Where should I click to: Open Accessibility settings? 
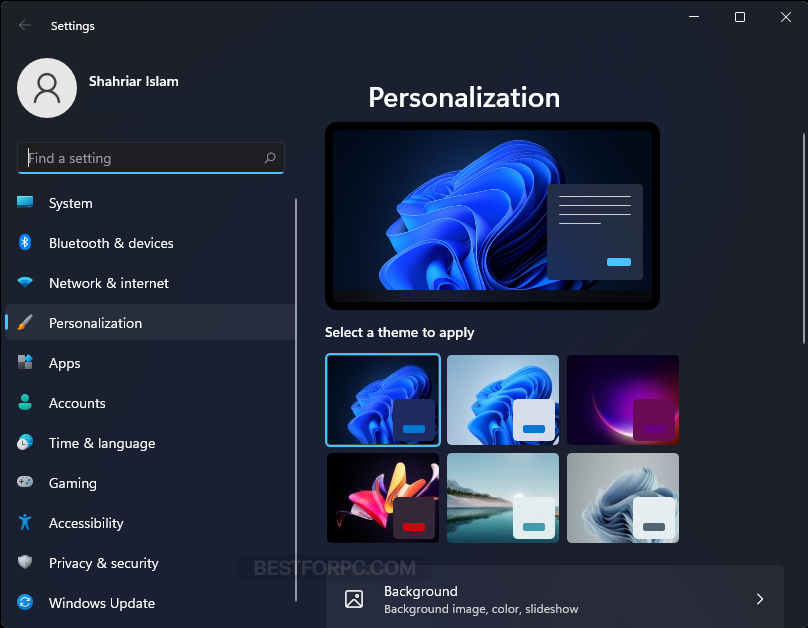click(x=150, y=523)
